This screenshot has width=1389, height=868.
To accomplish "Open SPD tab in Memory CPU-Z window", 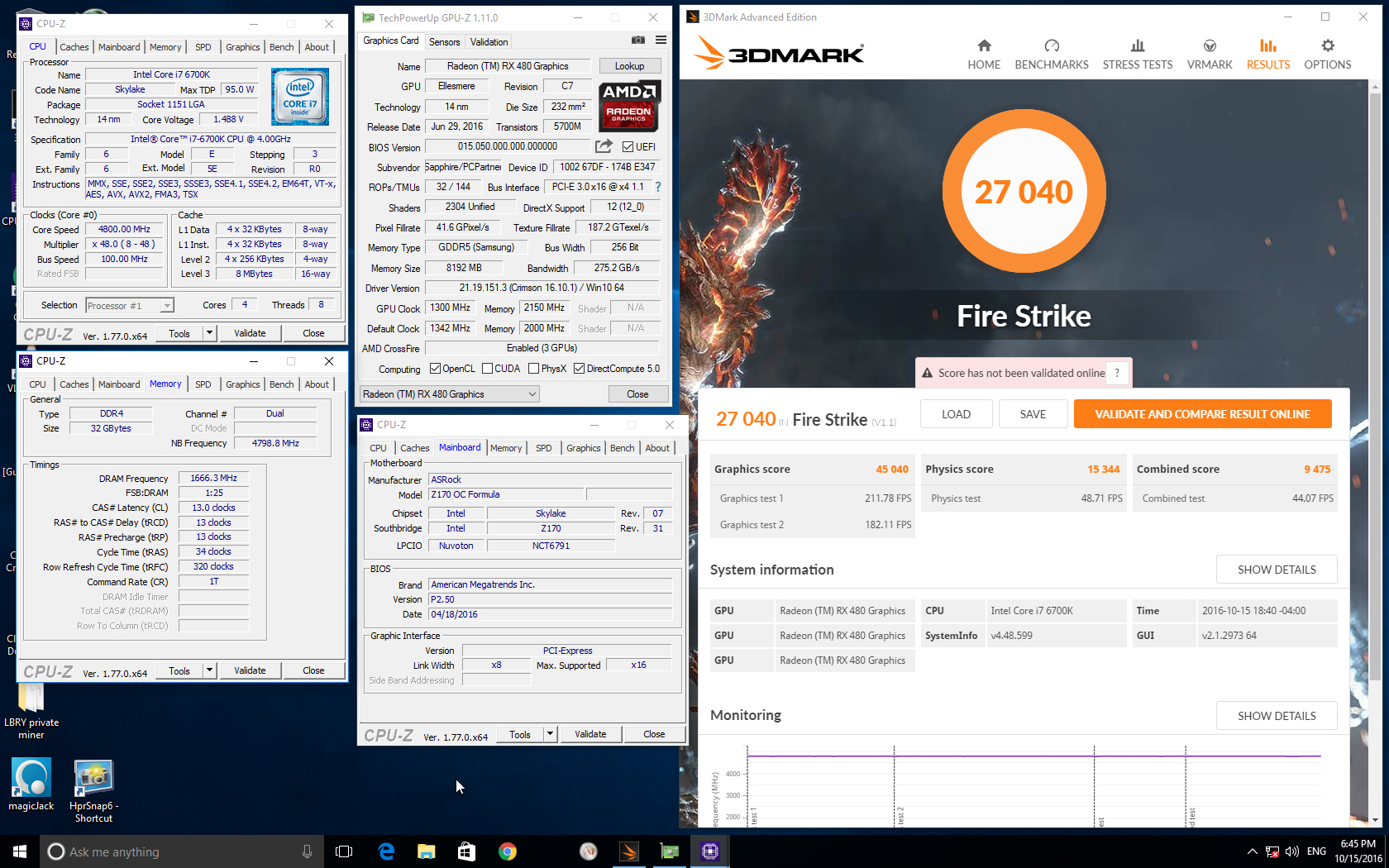I will (x=203, y=384).
